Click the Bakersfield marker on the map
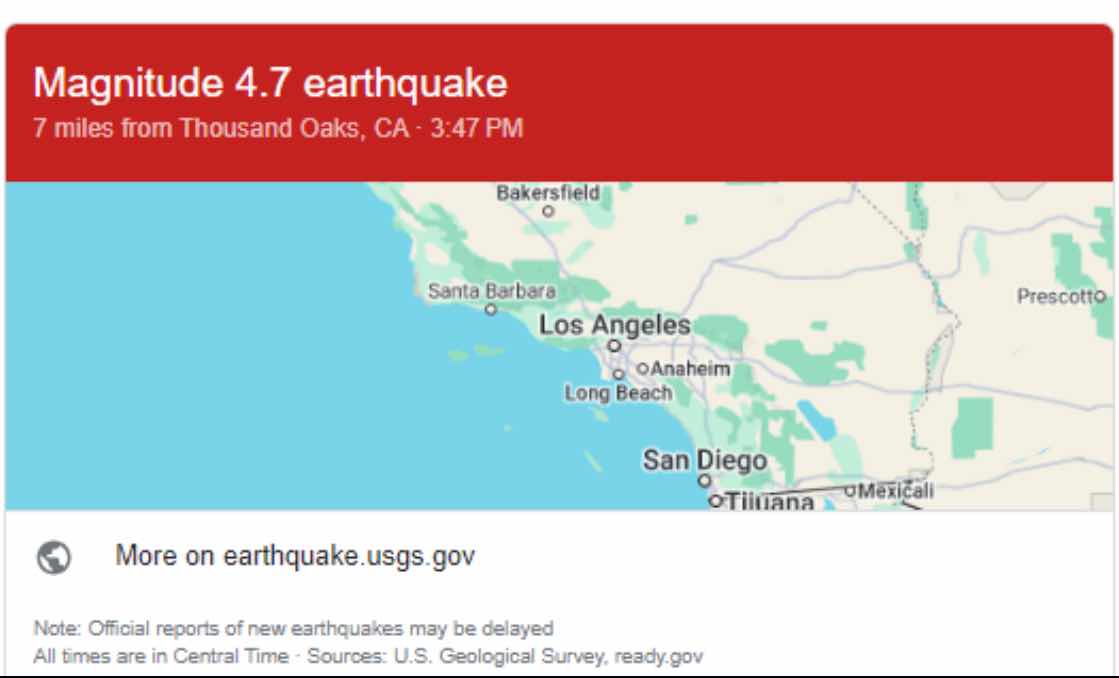1119x678 pixels. pyautogui.click(x=548, y=211)
